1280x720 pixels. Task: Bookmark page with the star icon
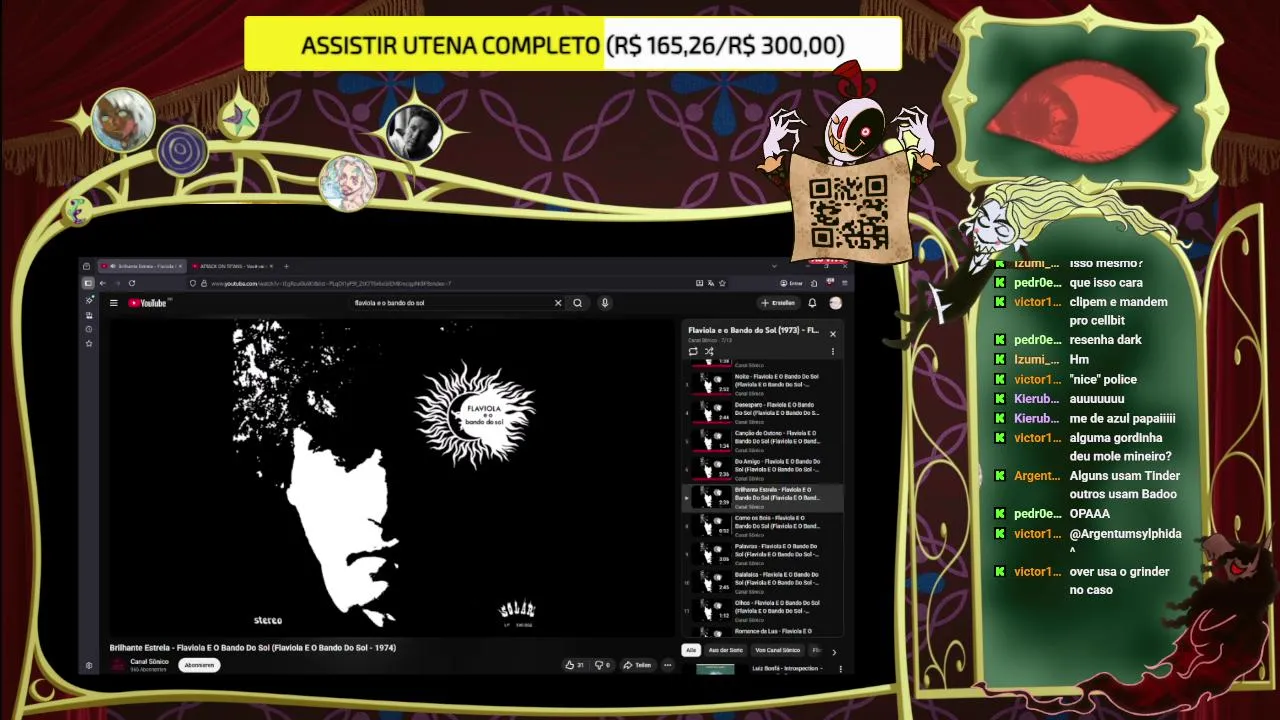[722, 283]
